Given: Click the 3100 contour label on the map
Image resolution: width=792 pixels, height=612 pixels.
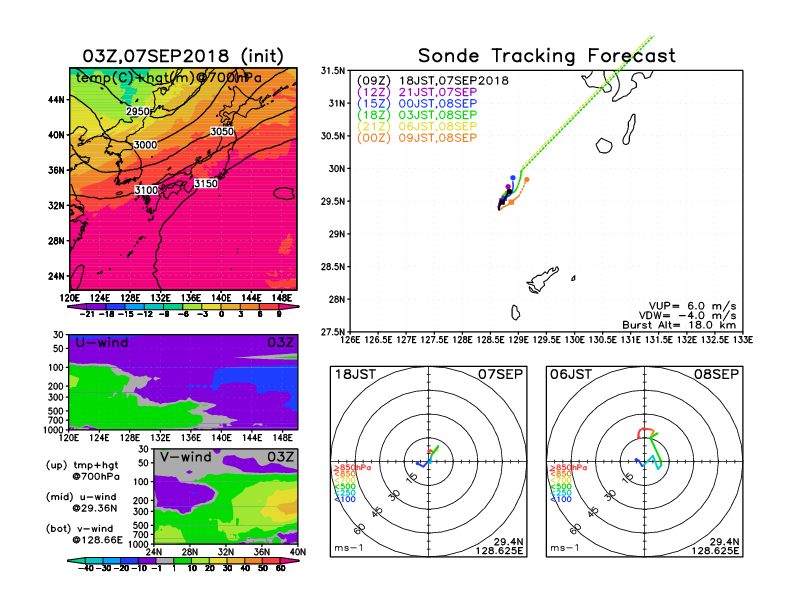Looking at the screenshot, I should point(146,190).
